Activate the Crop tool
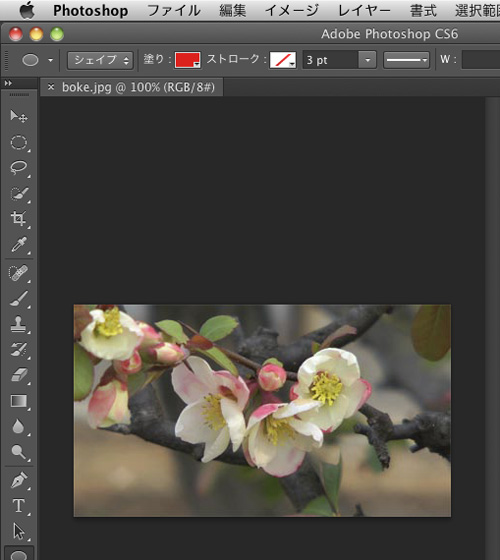 point(19,219)
